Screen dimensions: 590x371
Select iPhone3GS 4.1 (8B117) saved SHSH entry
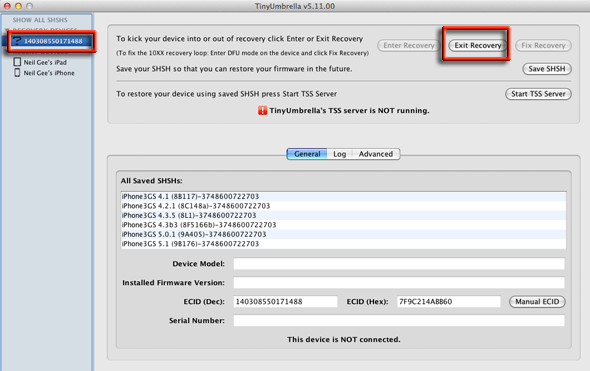click(x=343, y=196)
